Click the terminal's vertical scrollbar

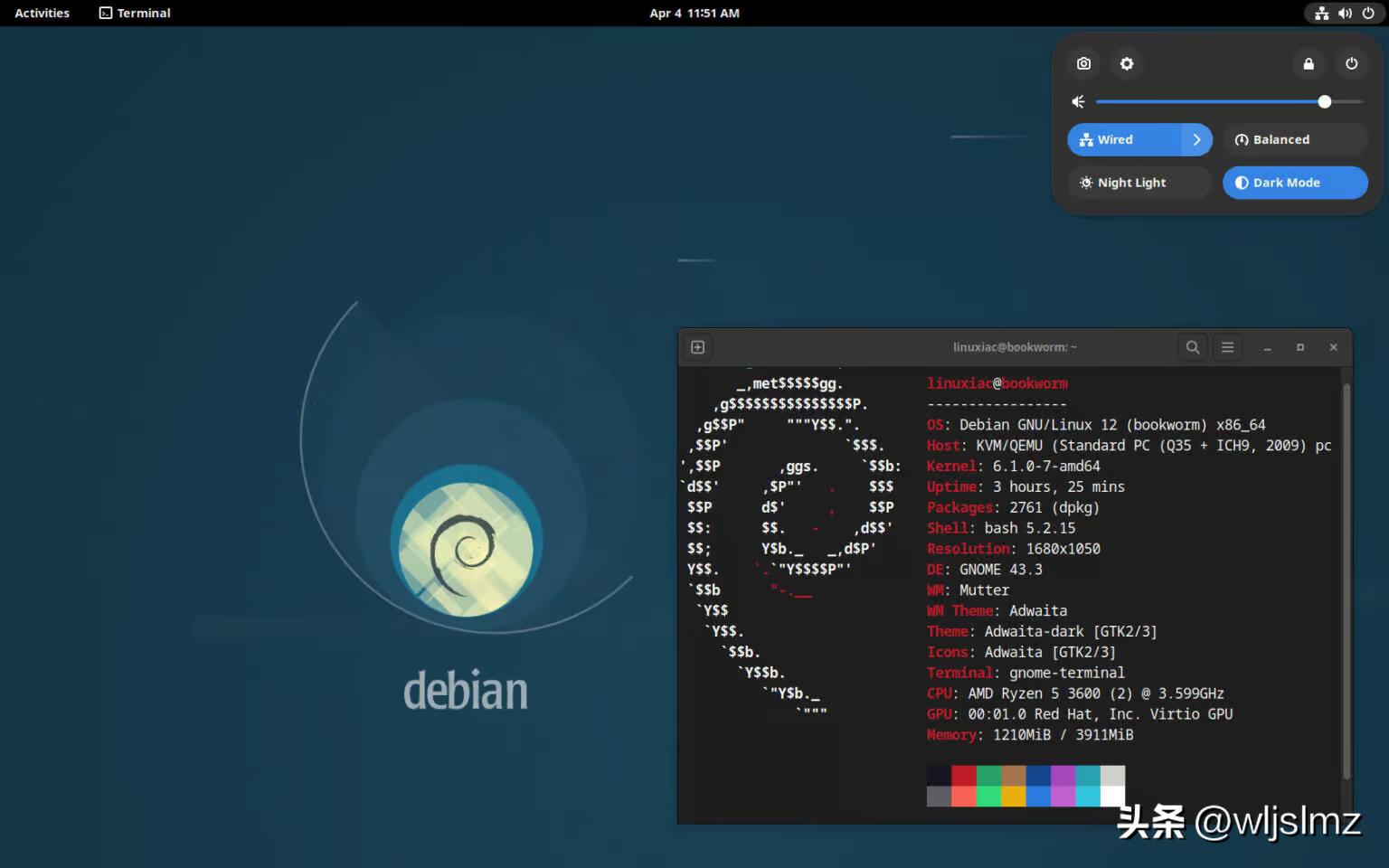1346,580
